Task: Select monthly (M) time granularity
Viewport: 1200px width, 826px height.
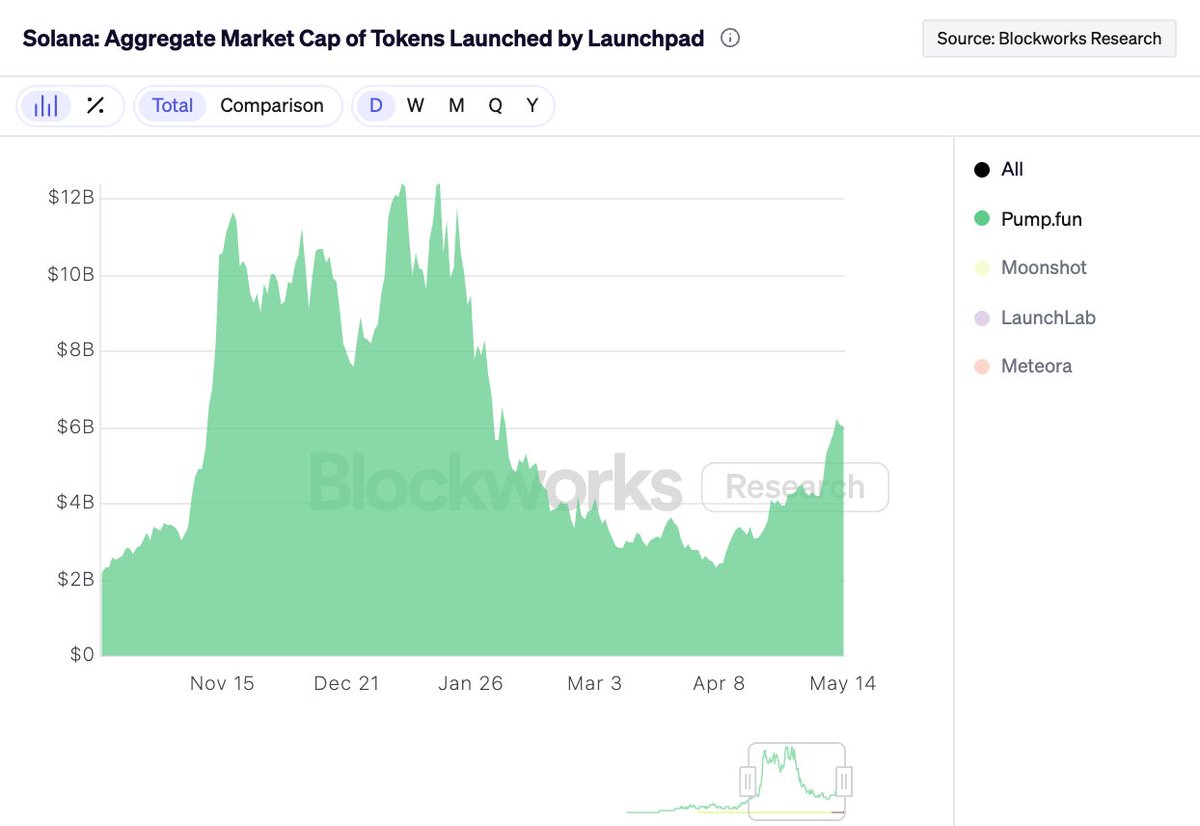Action: [456, 106]
